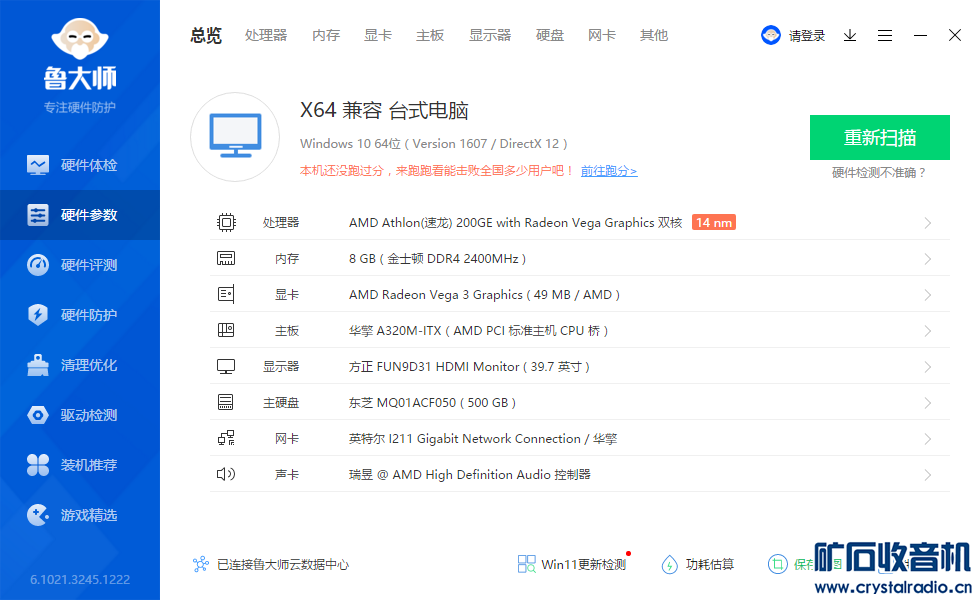Click the 14 nm badge
Image resolution: width=980 pixels, height=600 pixels.
coord(714,222)
